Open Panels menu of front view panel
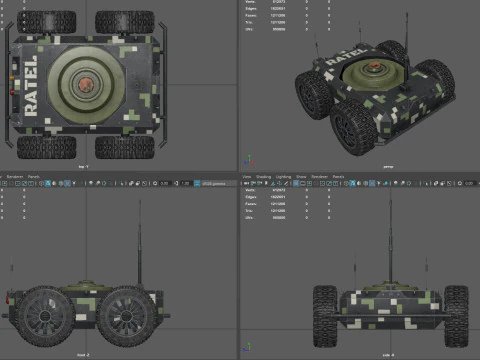 [34, 177]
